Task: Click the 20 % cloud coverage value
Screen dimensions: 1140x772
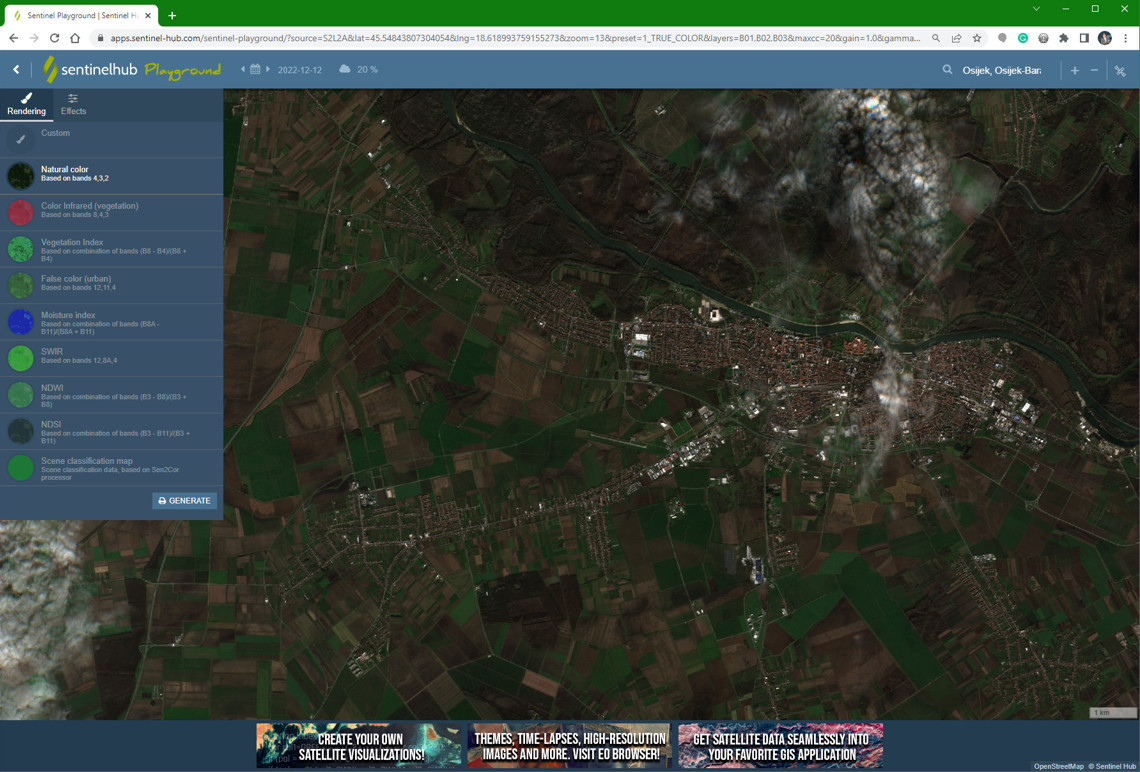Action: [367, 70]
